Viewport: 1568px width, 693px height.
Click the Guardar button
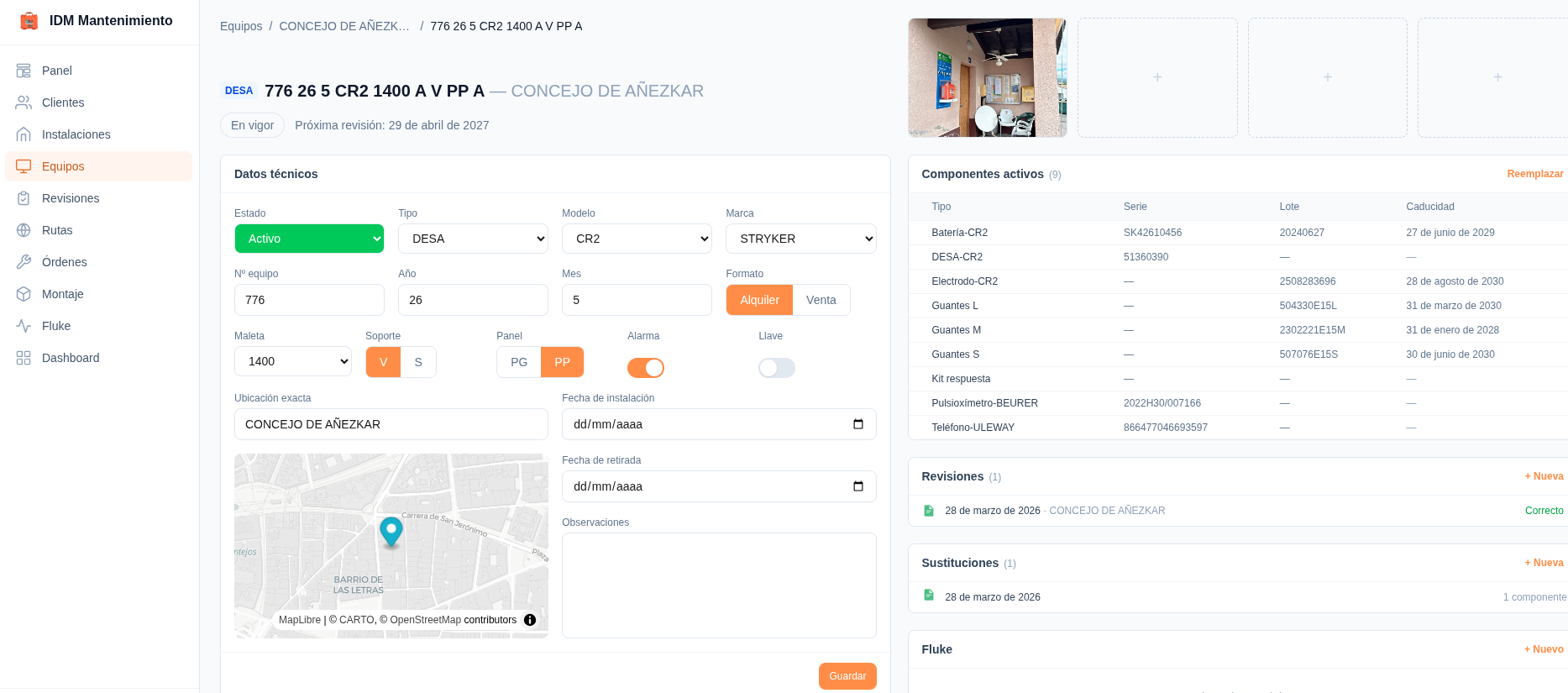click(847, 676)
